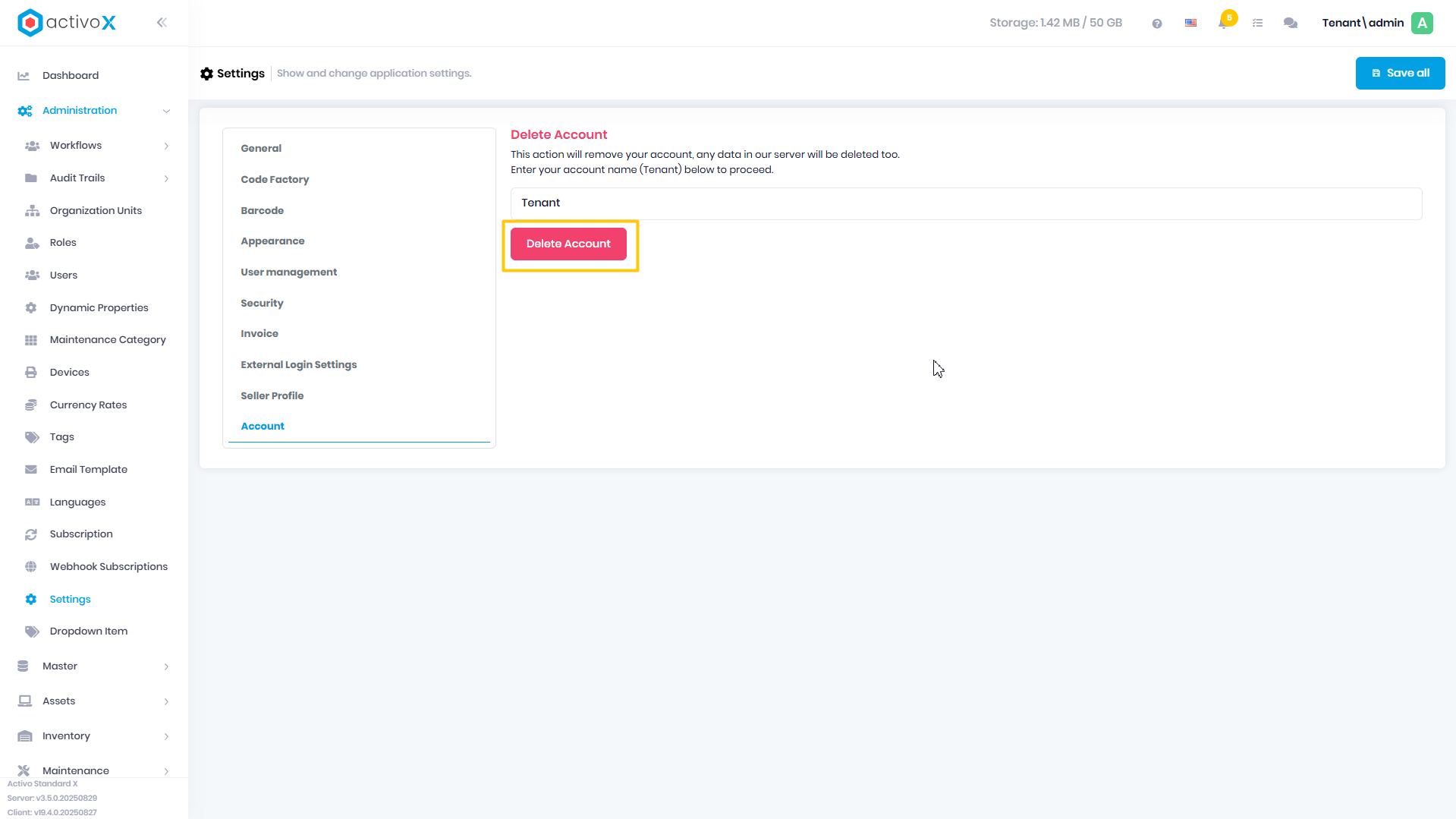This screenshot has width=1456, height=819.
Task: Click the Email Template envelope icon
Action: [x=31, y=470]
